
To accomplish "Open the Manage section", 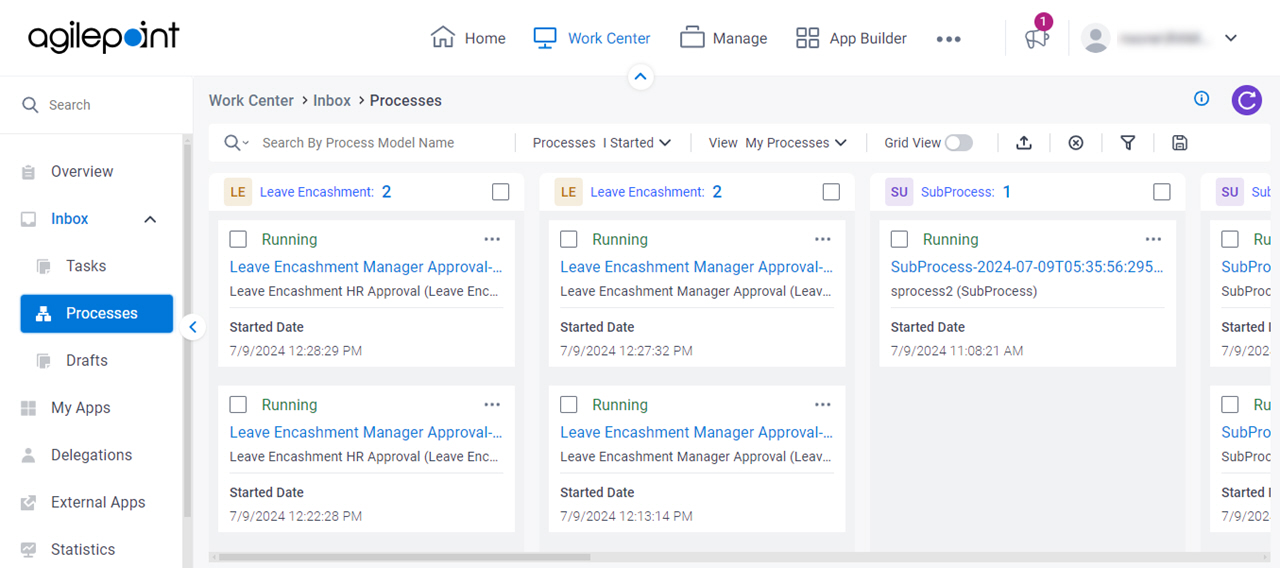I will [x=724, y=38].
